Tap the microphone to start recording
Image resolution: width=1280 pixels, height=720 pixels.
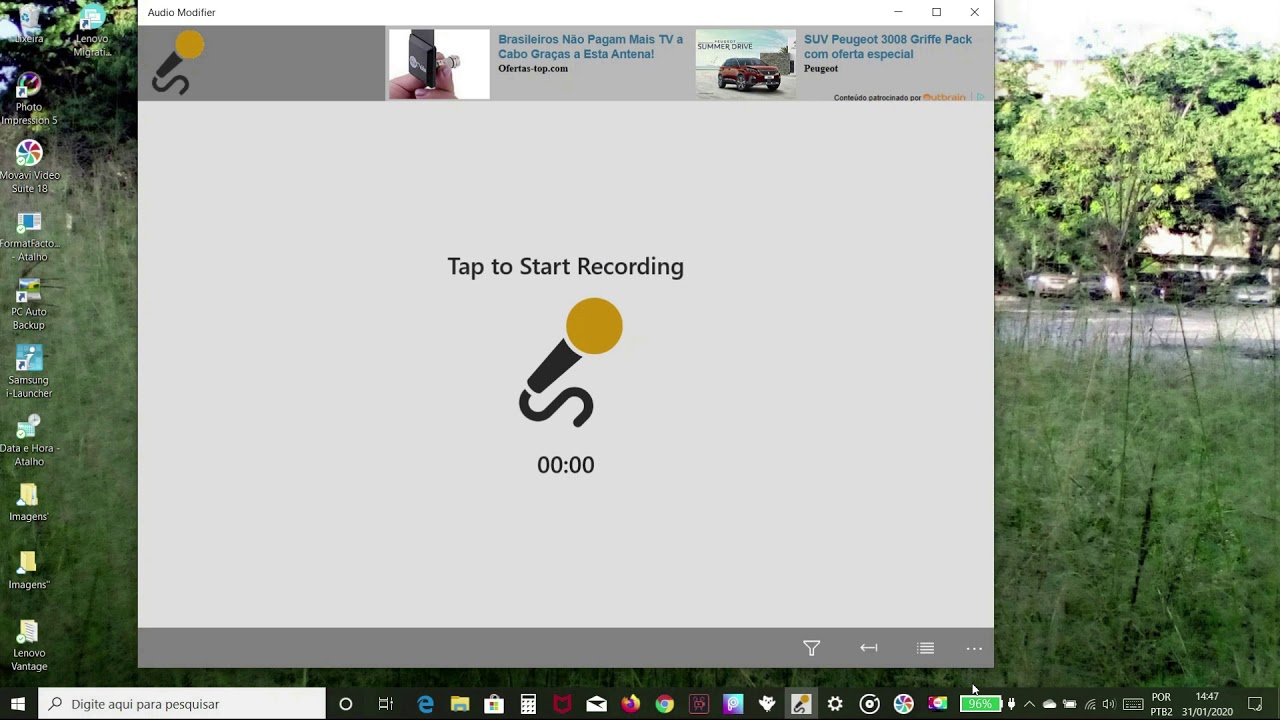(570, 362)
